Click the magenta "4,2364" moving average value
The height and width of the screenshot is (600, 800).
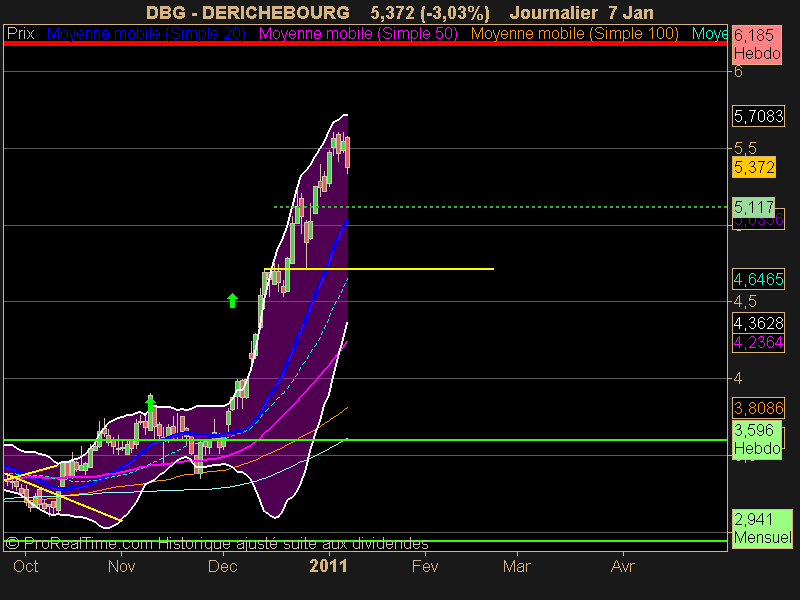758,342
